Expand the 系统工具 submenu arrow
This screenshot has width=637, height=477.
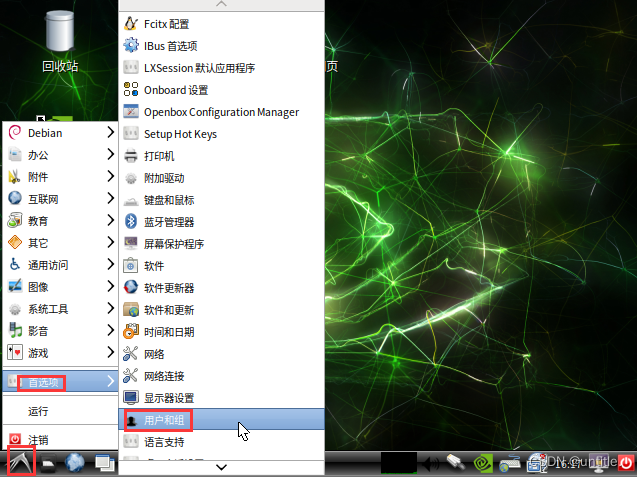click(110, 308)
